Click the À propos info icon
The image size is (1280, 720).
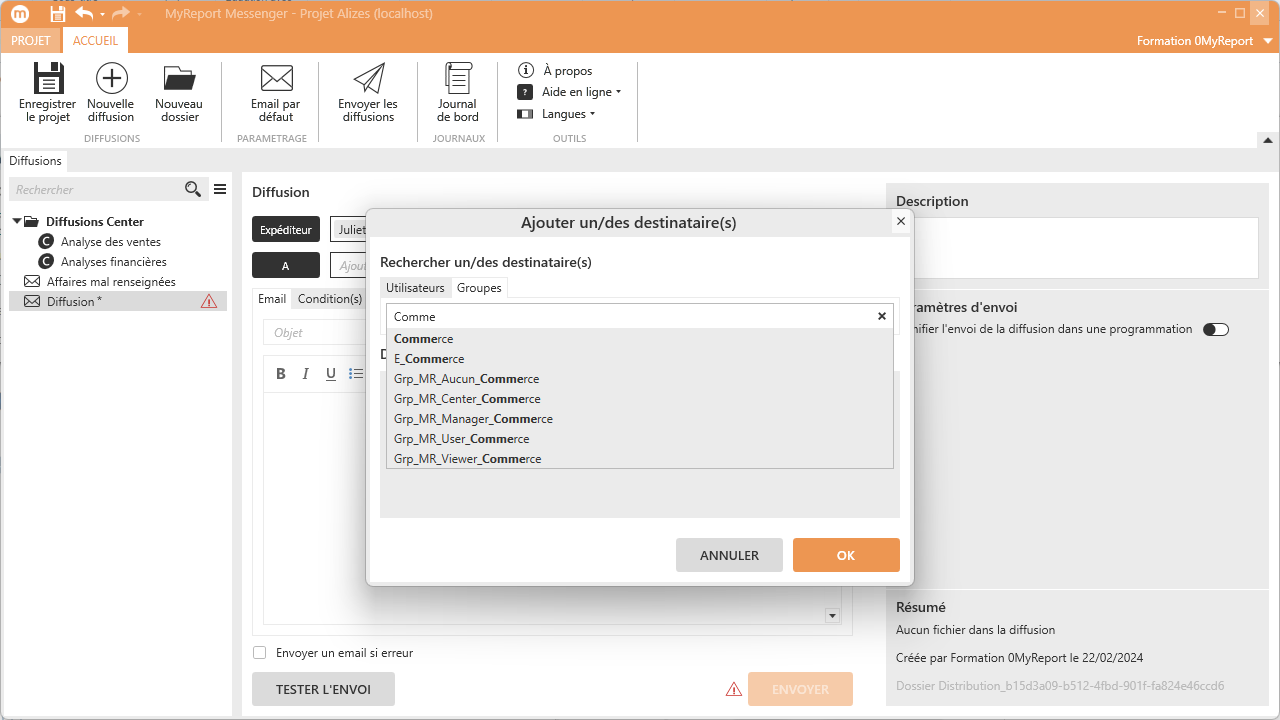click(525, 70)
